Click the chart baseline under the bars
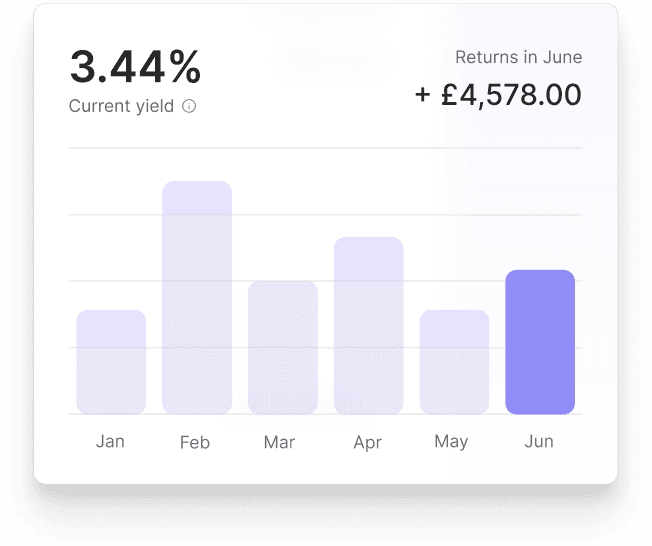This screenshot has width=652, height=546. (x=325, y=414)
